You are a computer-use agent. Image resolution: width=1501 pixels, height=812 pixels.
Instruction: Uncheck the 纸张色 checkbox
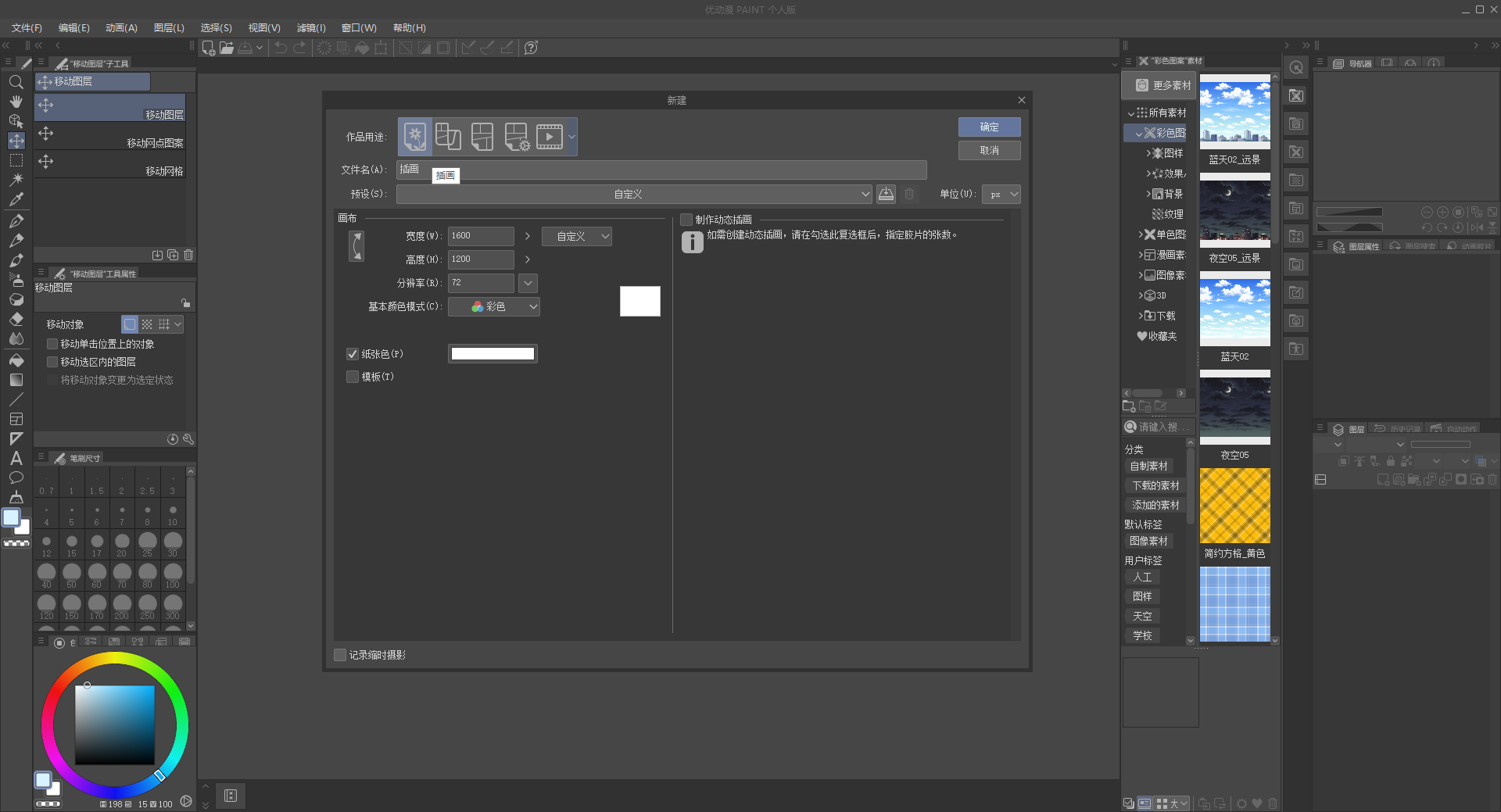[353, 354]
